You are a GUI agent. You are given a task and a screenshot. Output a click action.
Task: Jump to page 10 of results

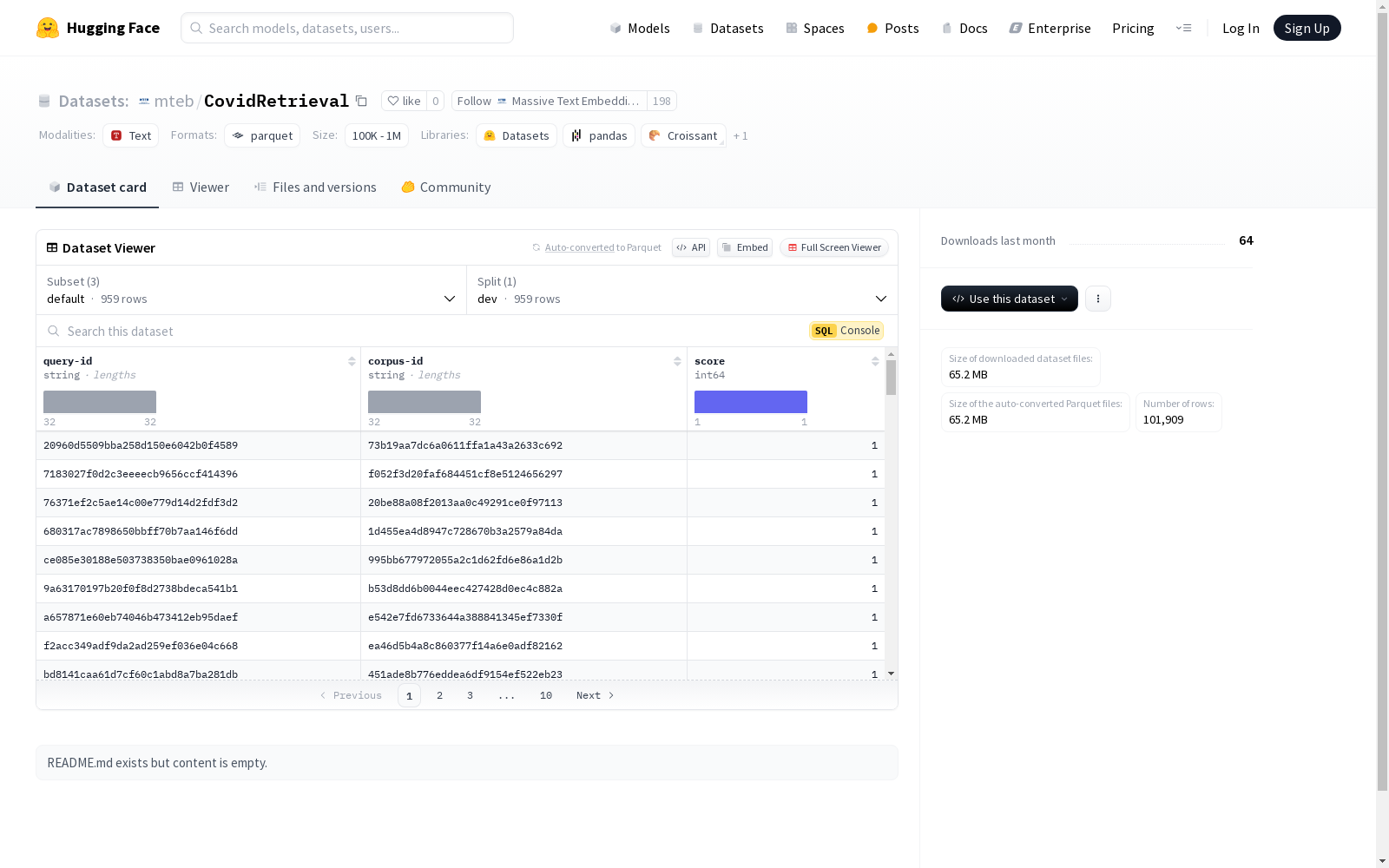point(546,695)
